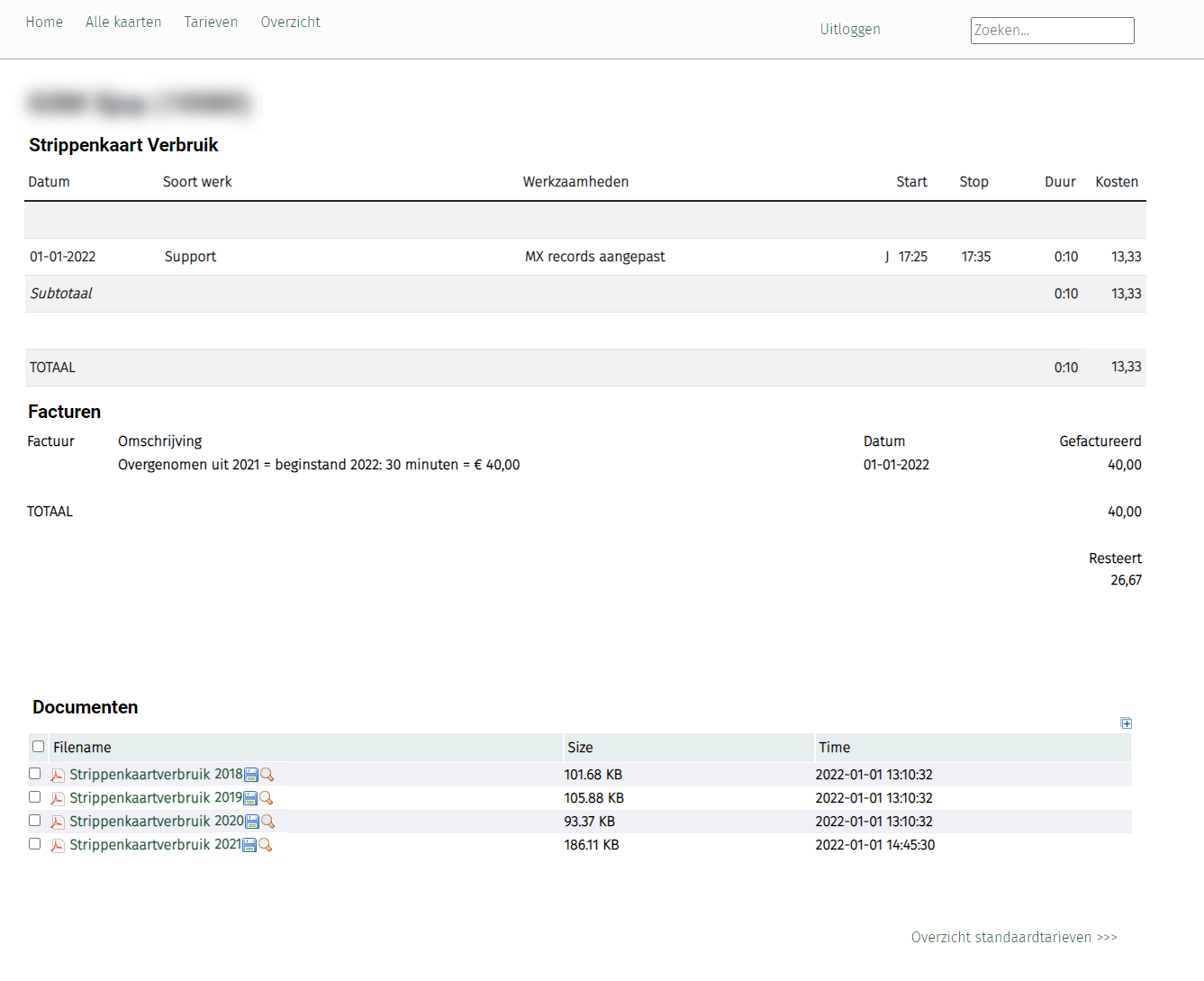This screenshot has height=981, width=1204.
Task: Open the Strippenkaartverbruik 2020 file link
Action: [x=157, y=822]
